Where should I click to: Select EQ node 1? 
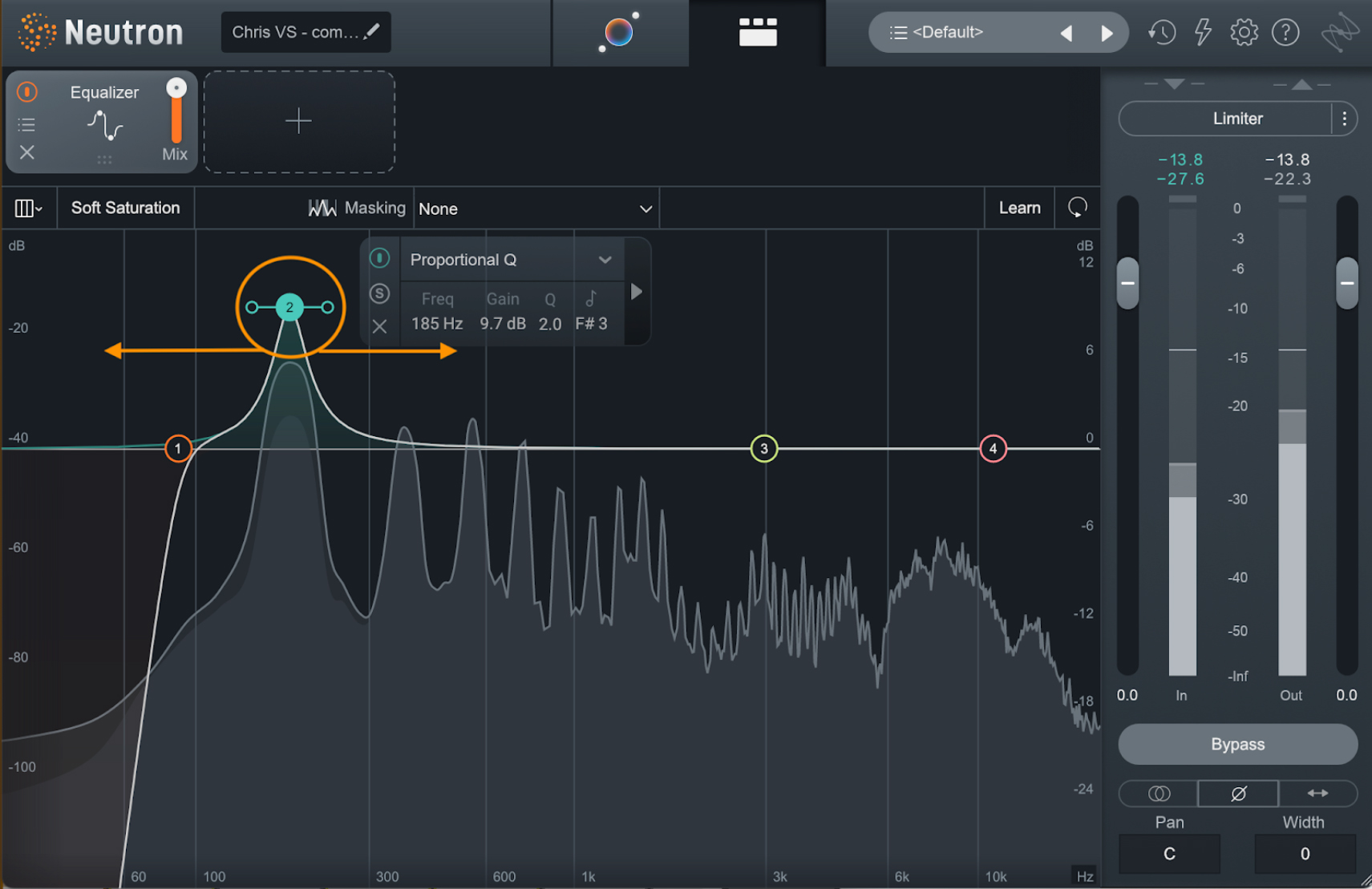tap(178, 448)
